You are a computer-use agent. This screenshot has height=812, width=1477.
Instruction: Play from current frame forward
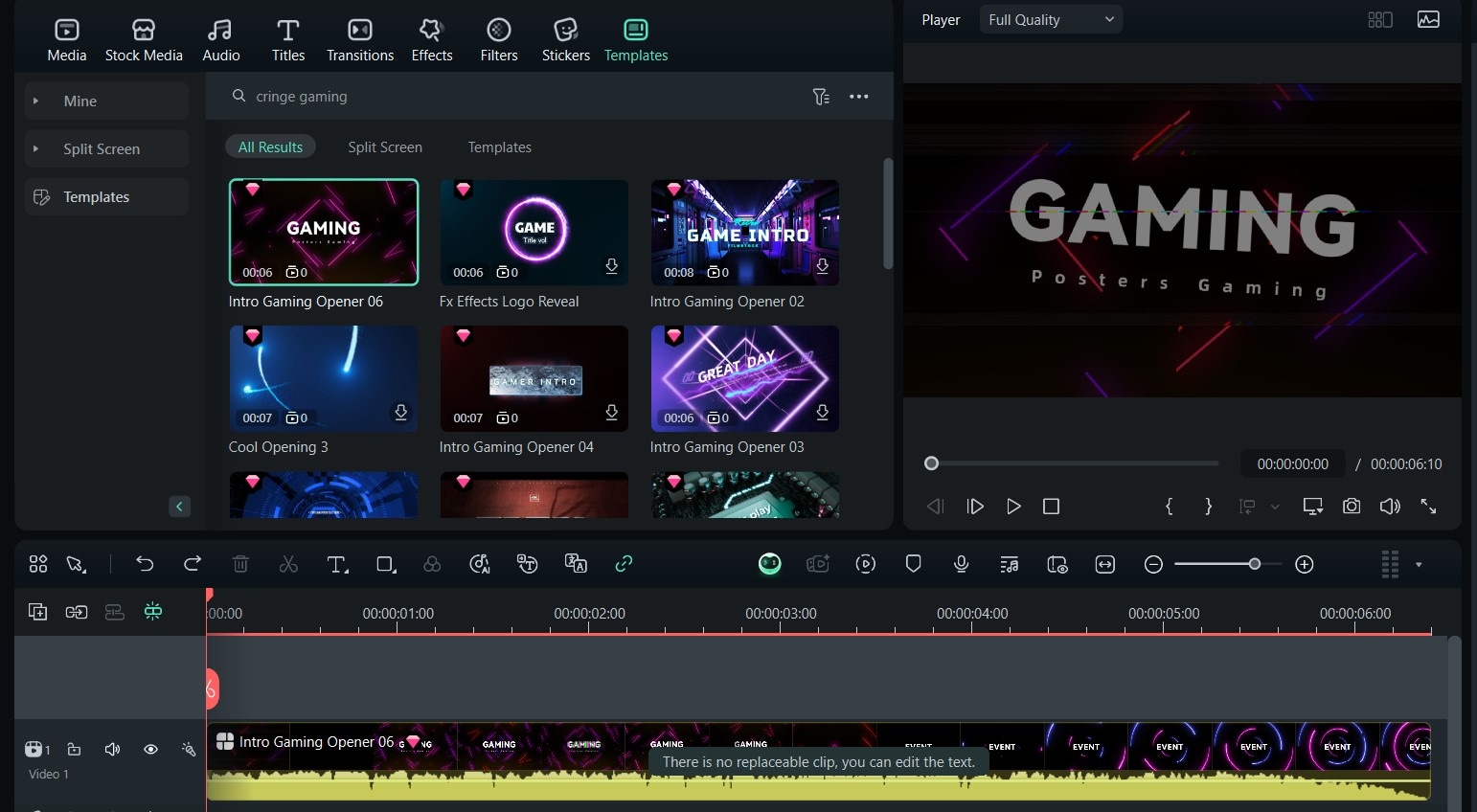coord(975,507)
